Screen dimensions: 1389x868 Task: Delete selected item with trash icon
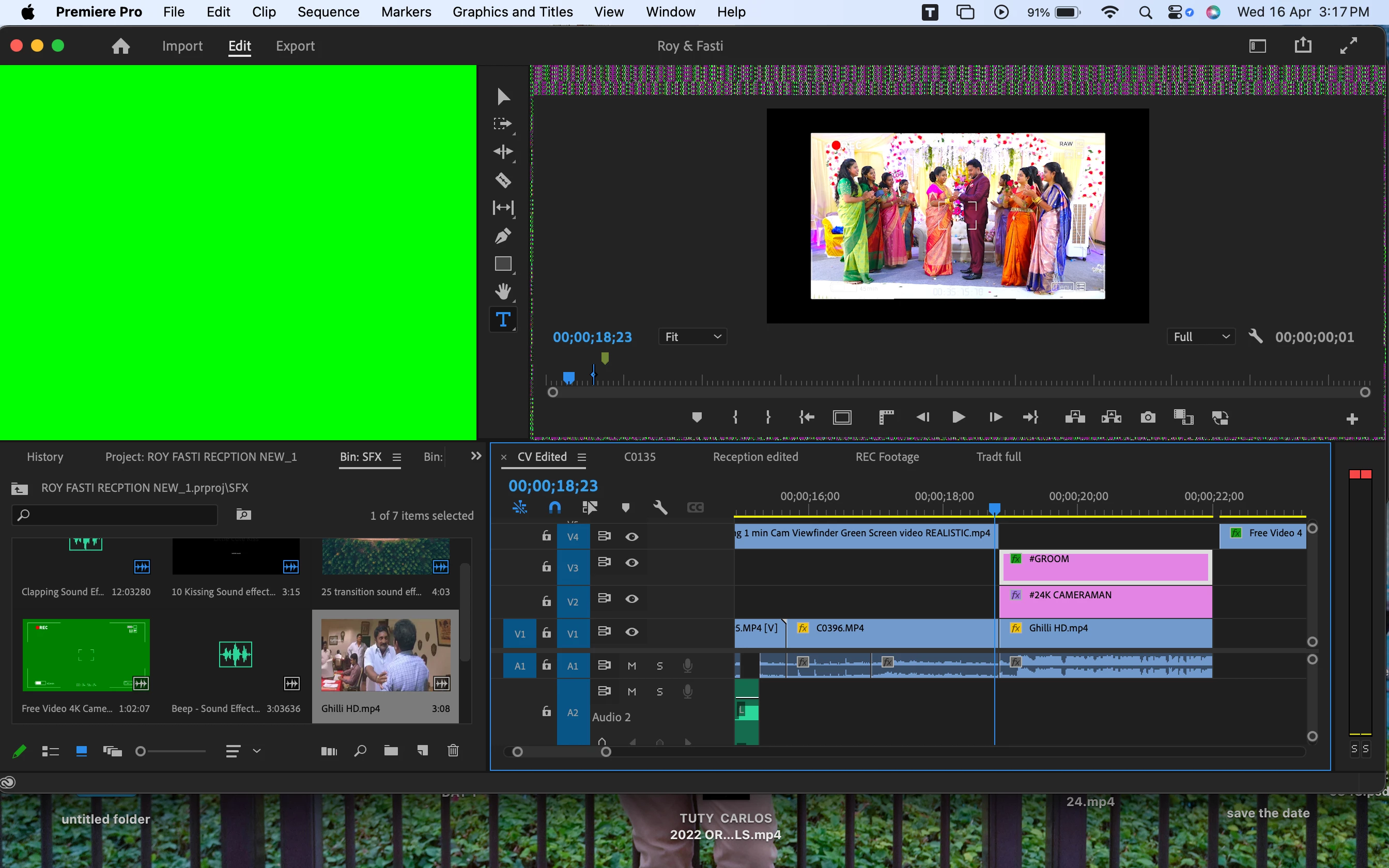tap(453, 750)
